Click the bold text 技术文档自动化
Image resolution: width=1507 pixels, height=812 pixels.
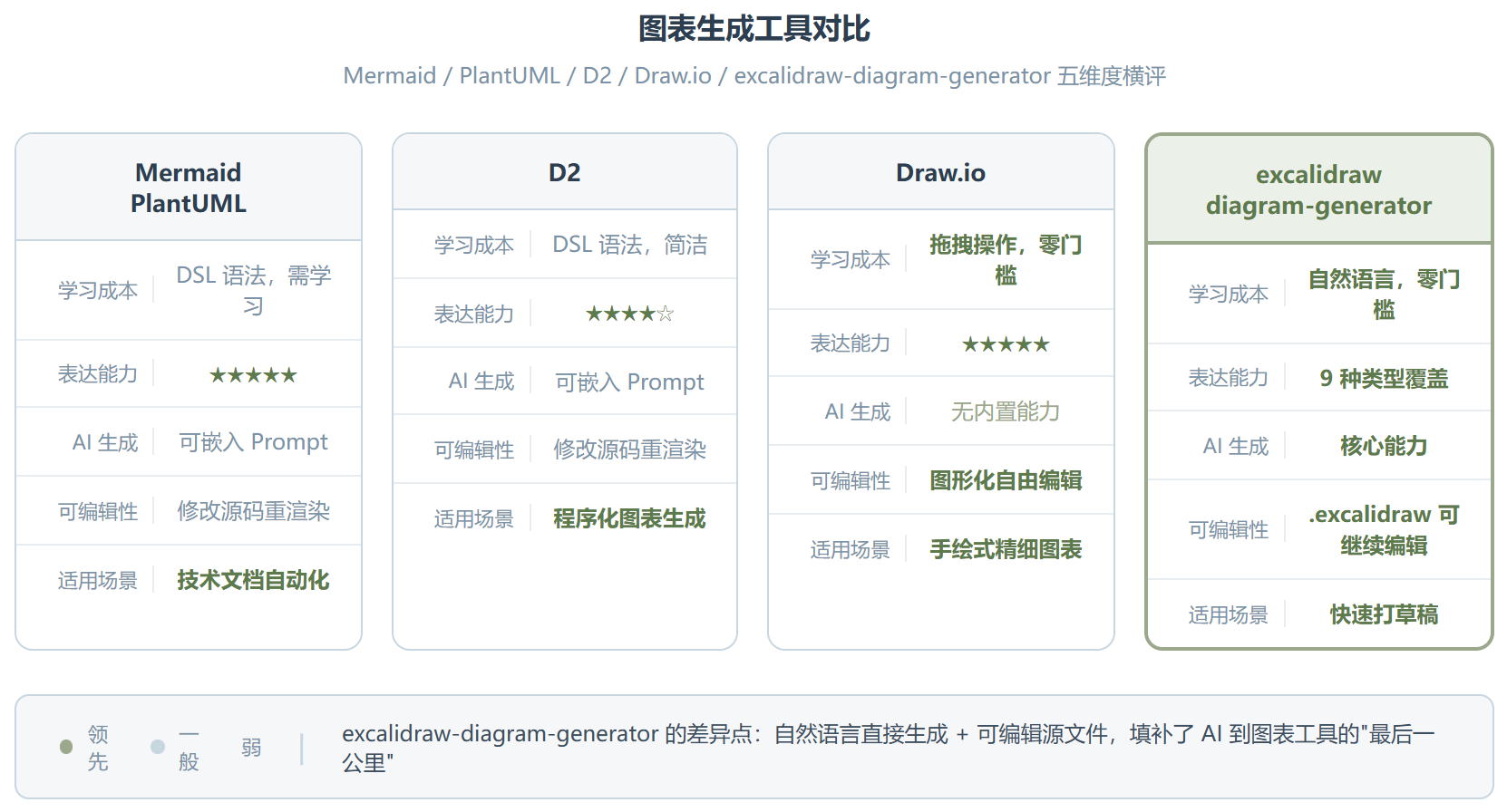pyautogui.click(x=254, y=580)
